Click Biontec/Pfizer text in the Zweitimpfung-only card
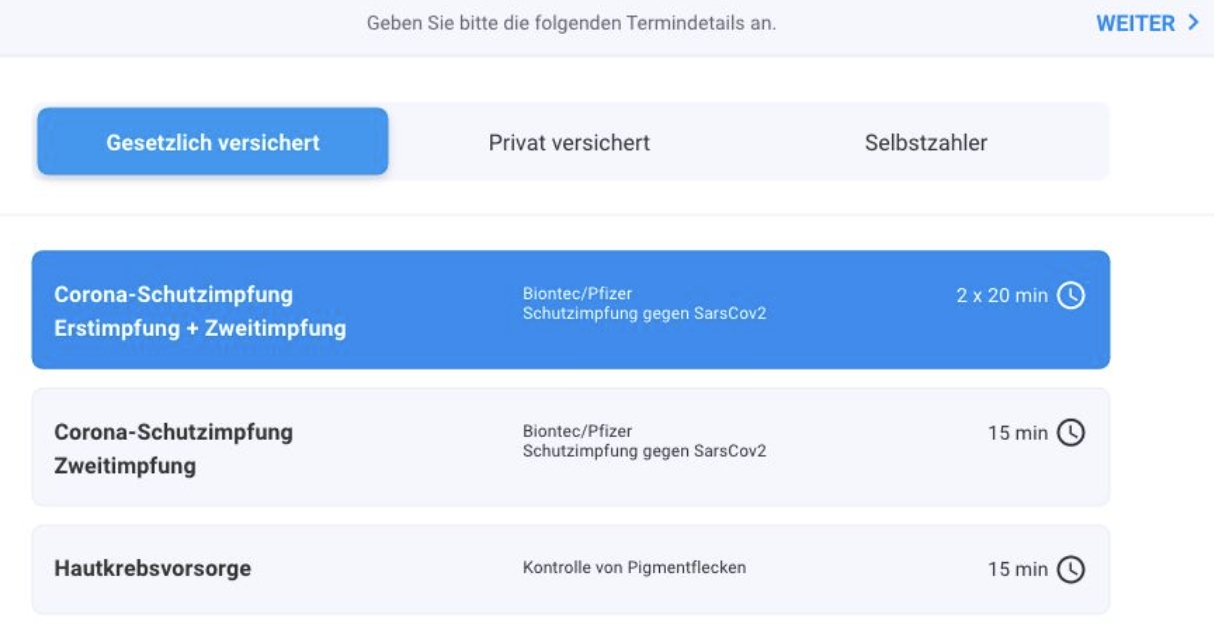Screen dimensions: 1214x644 (x=577, y=431)
